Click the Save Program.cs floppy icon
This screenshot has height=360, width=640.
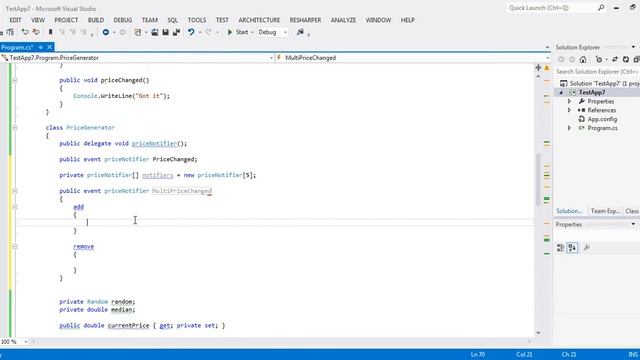(x=165, y=32)
